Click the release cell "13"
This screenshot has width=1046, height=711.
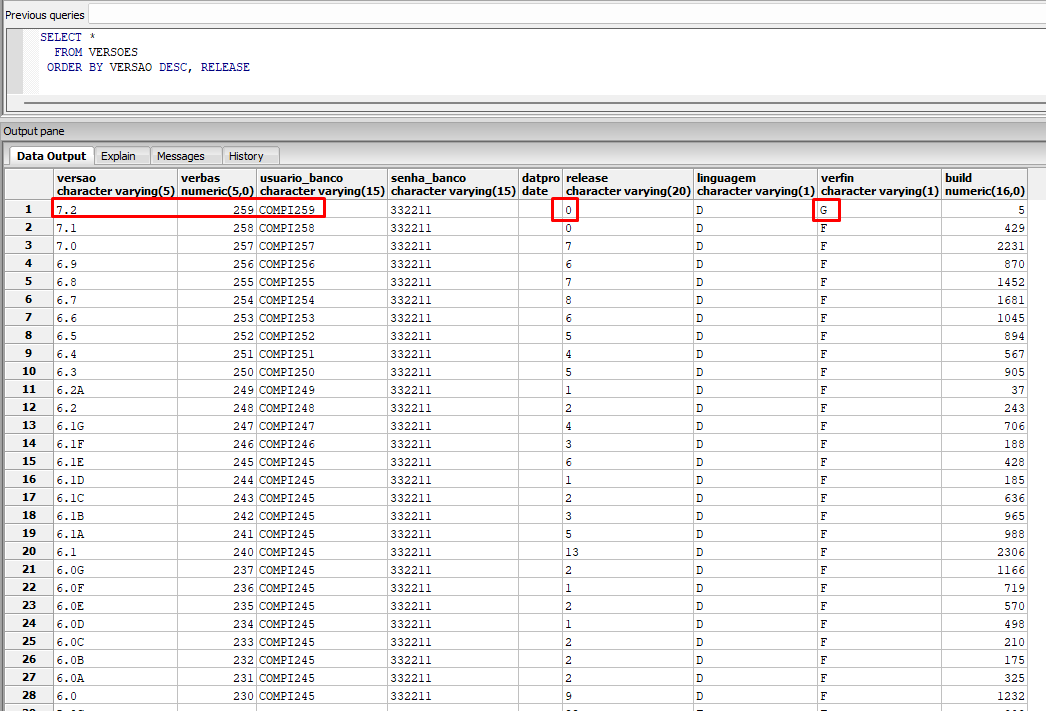click(628, 552)
